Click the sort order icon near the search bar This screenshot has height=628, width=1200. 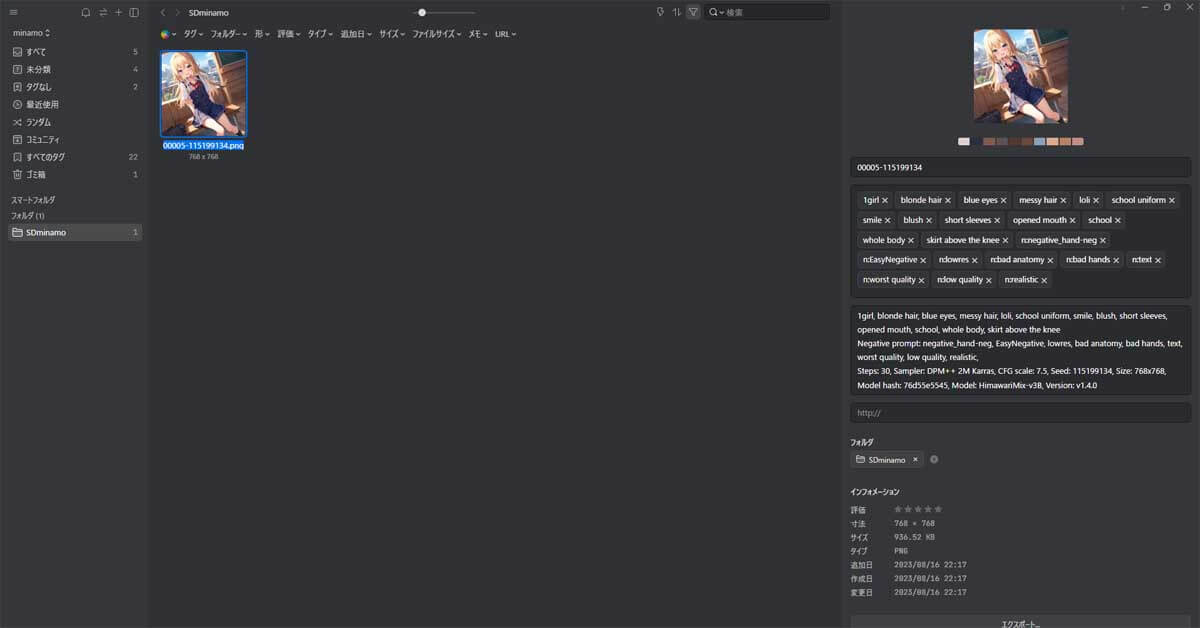coord(674,12)
